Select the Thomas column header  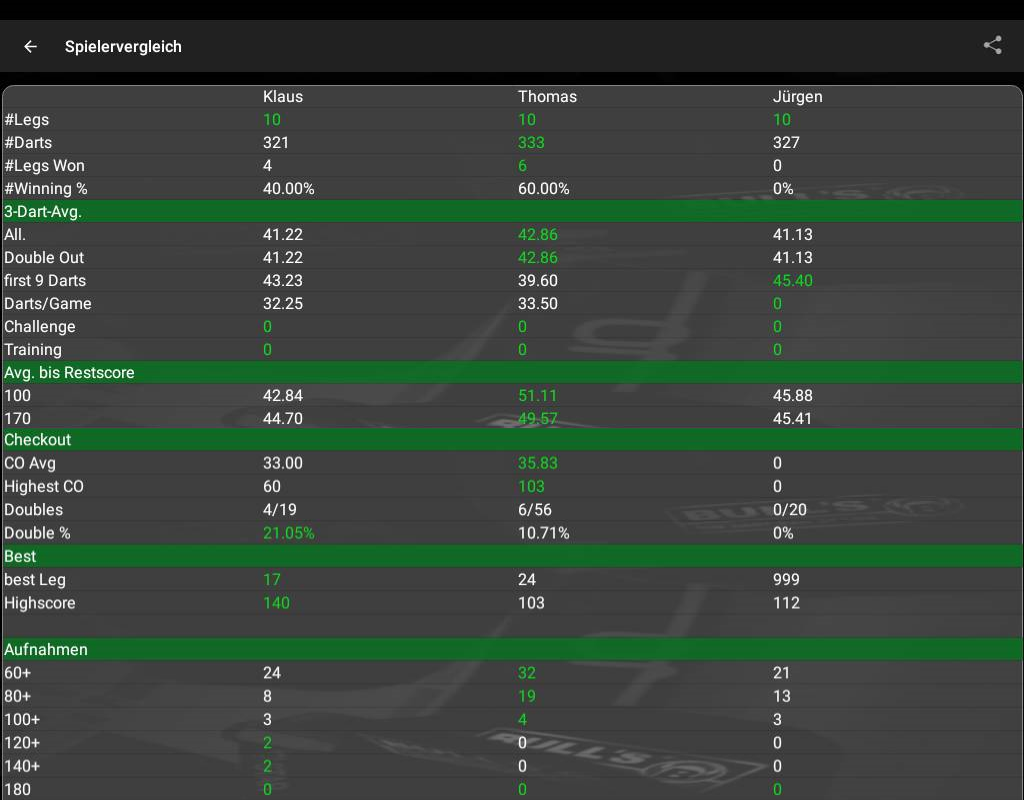(x=547, y=97)
